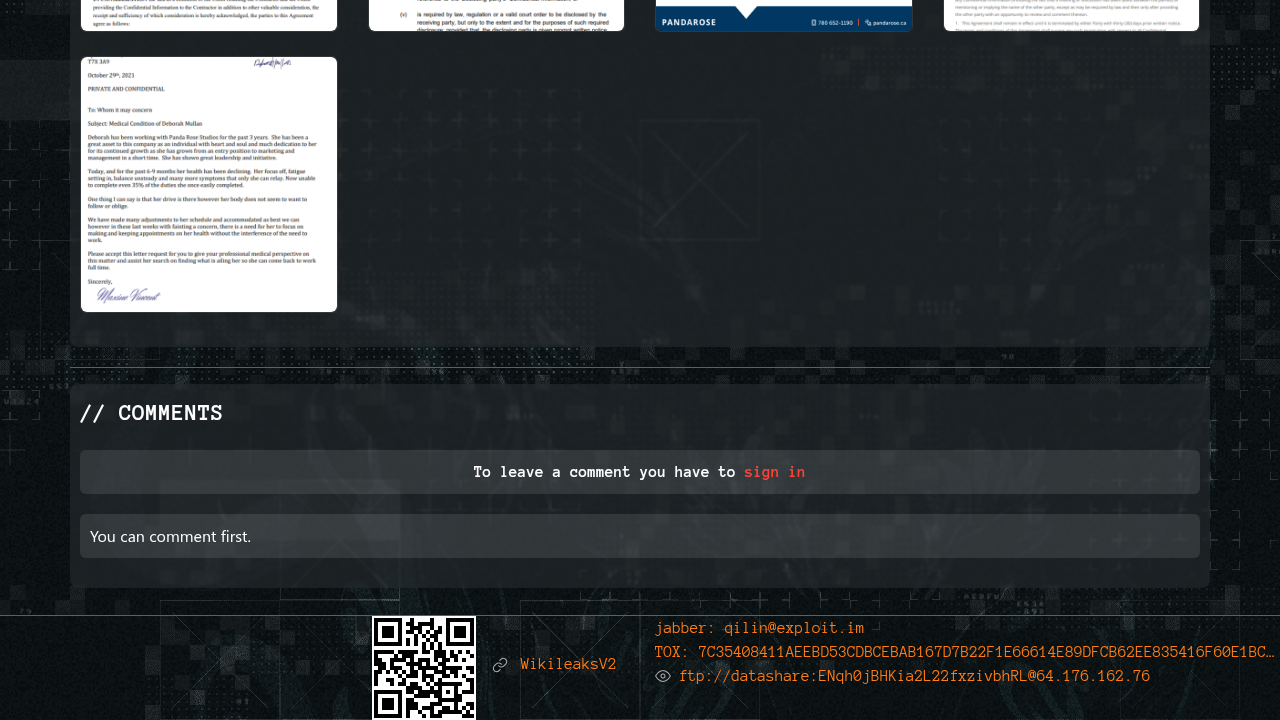Viewport: 1280px width, 720px height.
Task: Open the top-left agreement document thumbnail
Action: [209, 15]
